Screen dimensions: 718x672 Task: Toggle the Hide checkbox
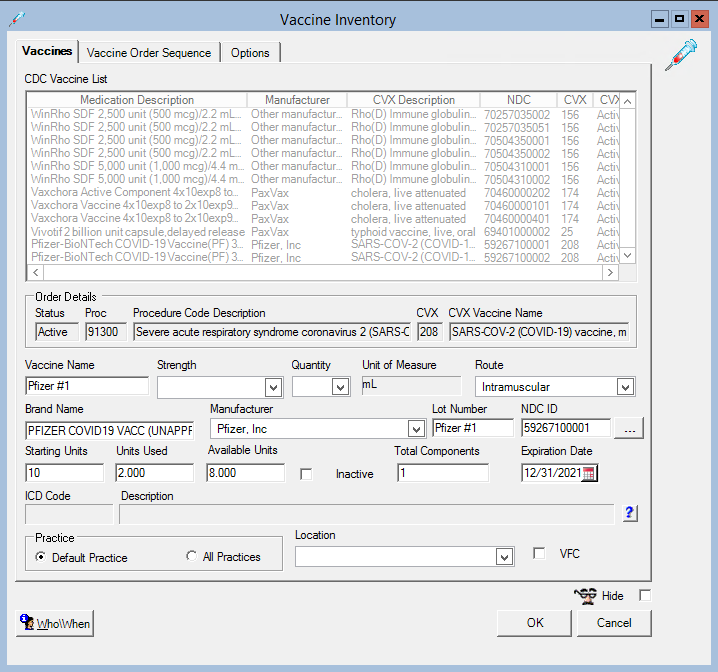[x=645, y=596]
